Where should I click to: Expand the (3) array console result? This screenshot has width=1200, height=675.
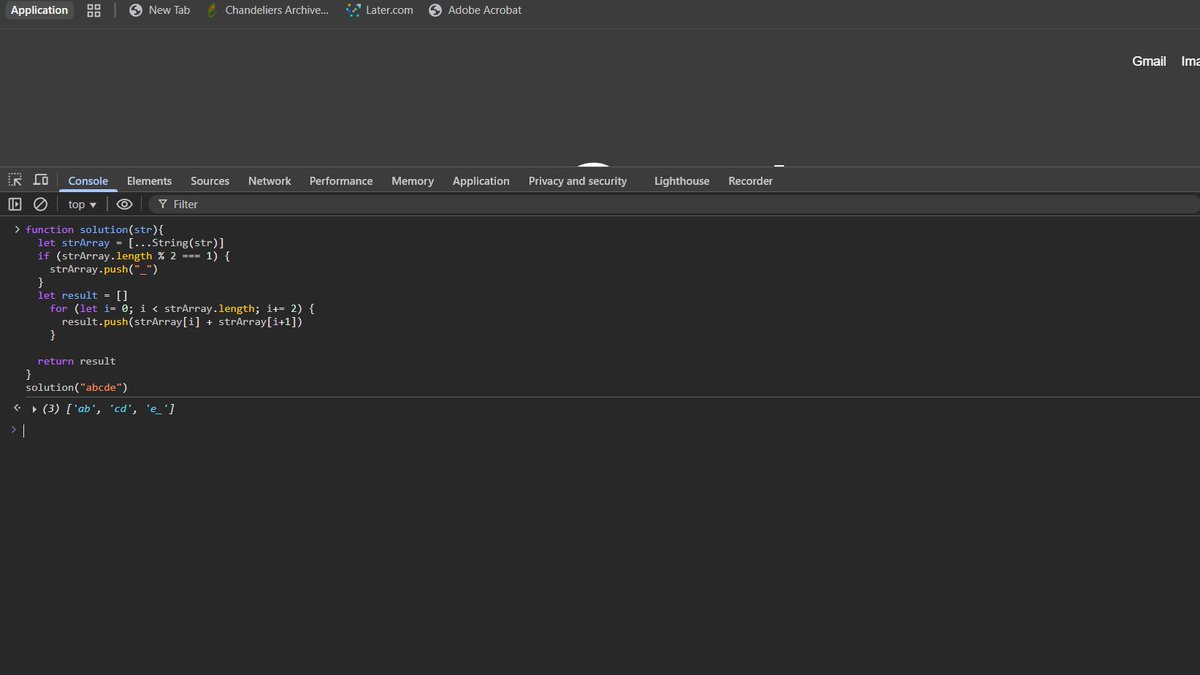33,408
